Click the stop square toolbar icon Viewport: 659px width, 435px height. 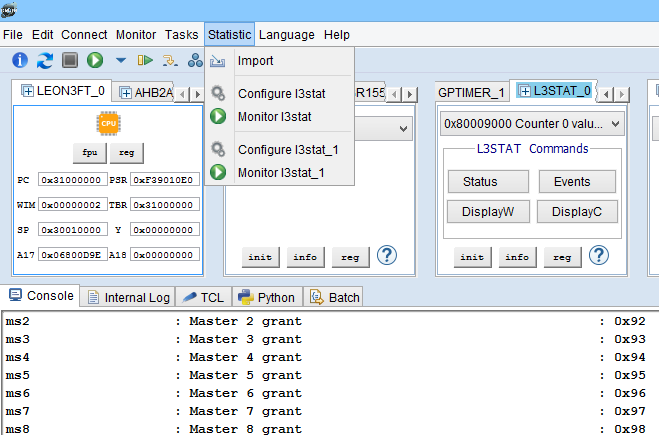point(70,60)
